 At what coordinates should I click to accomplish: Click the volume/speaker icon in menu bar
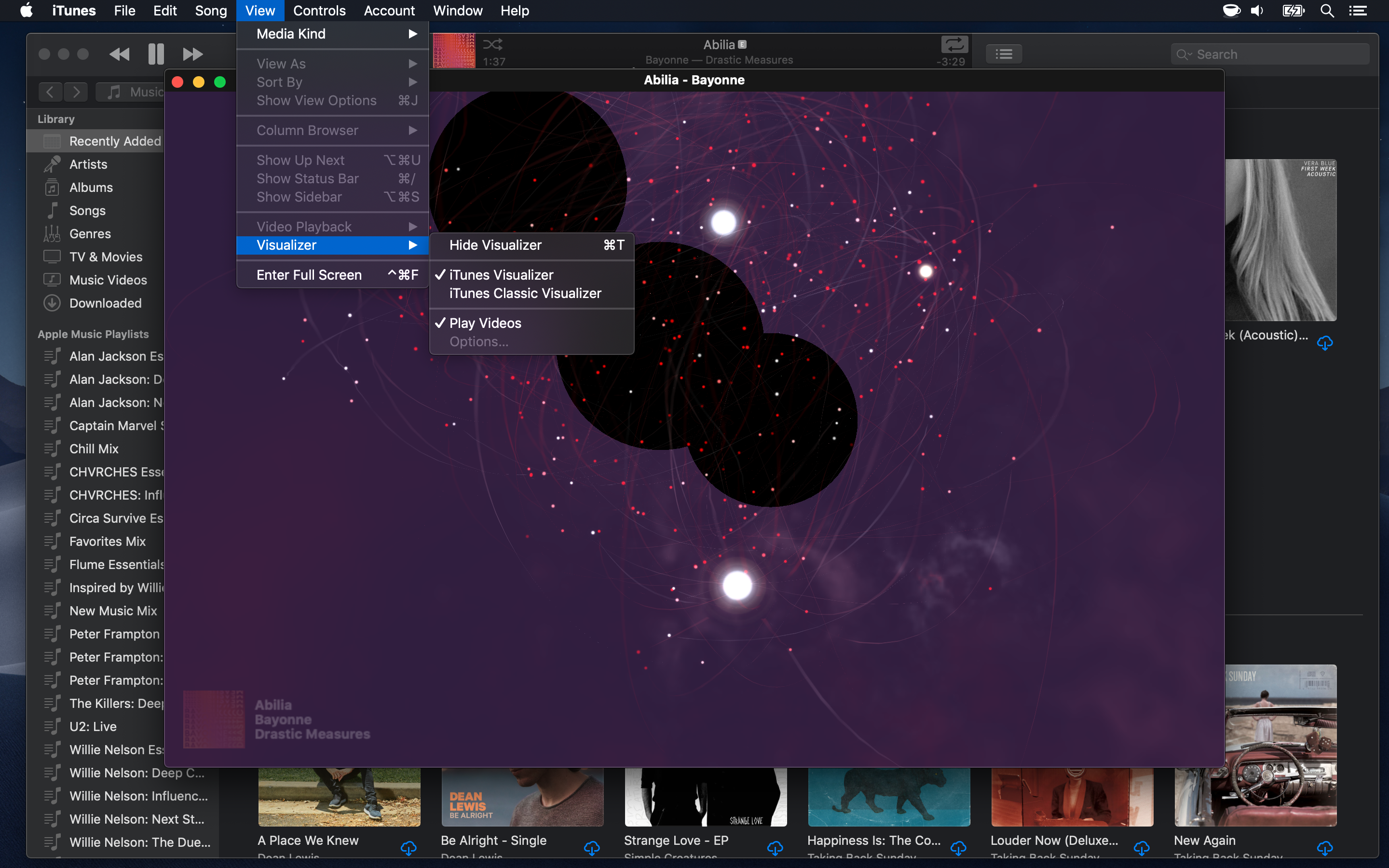pyautogui.click(x=1258, y=12)
